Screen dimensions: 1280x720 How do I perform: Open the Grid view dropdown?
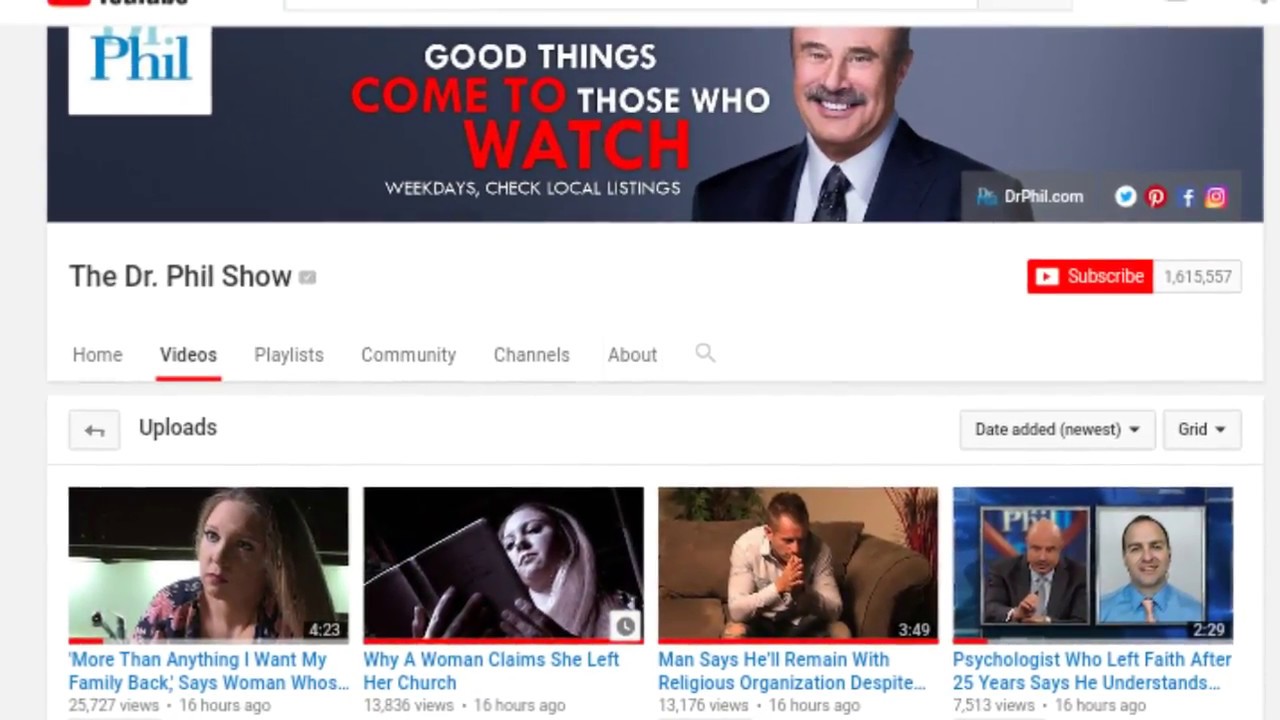coord(1202,429)
